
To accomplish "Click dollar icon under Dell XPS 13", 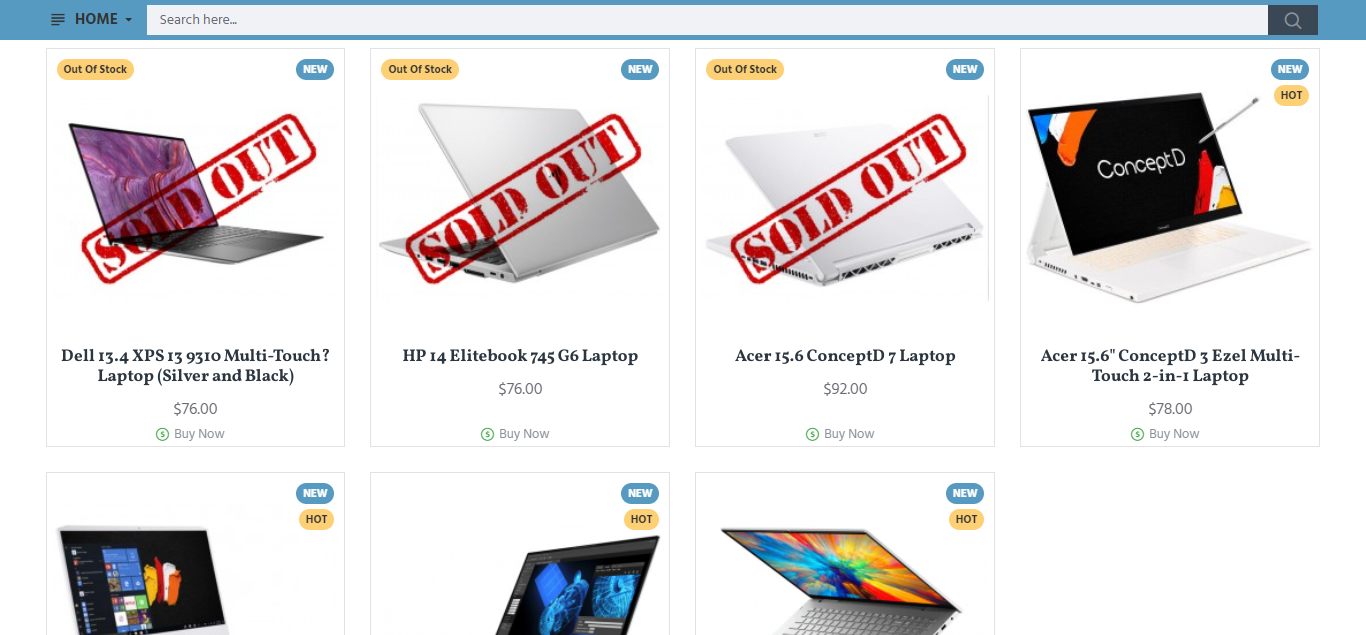I will click(x=162, y=434).
